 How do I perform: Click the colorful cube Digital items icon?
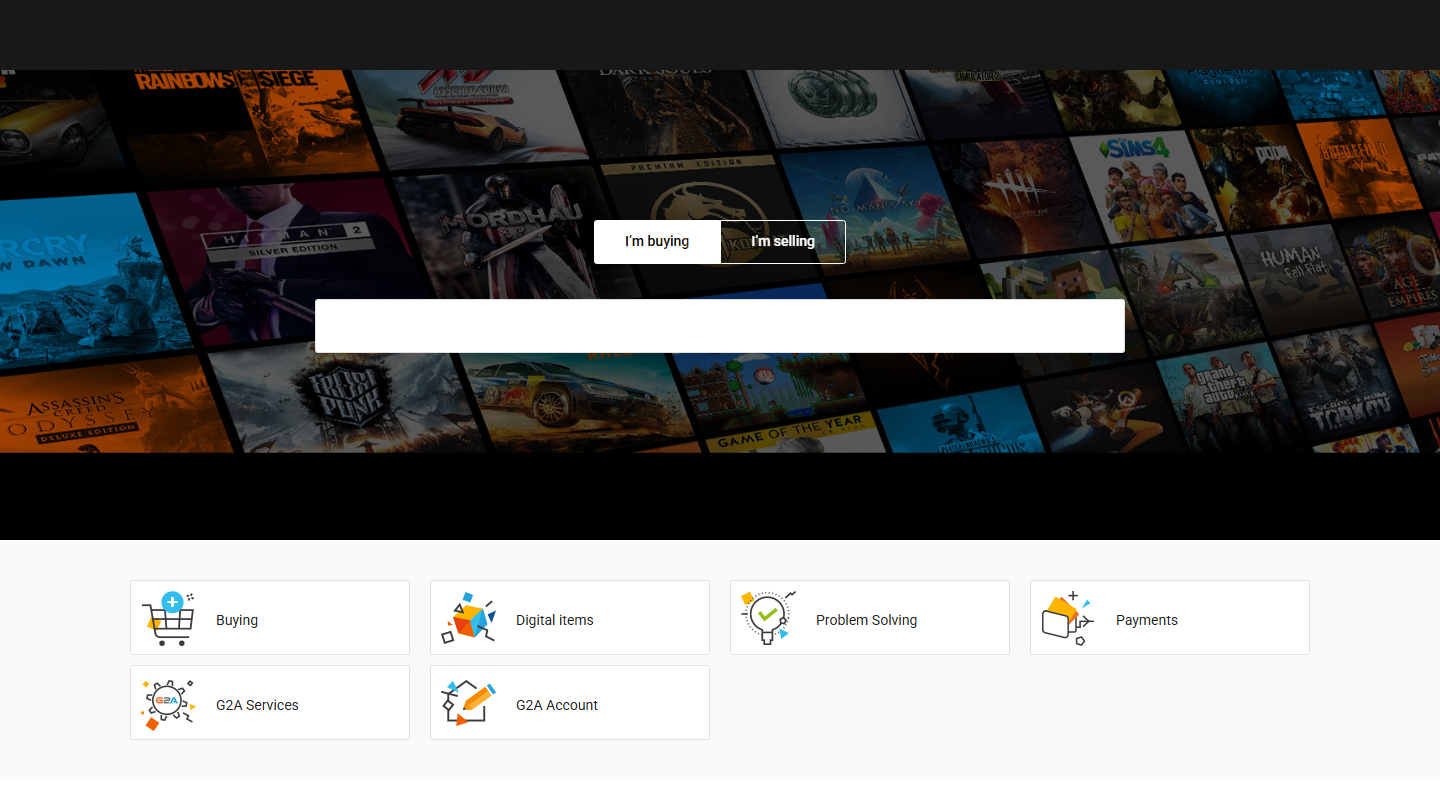pyautogui.click(x=468, y=618)
